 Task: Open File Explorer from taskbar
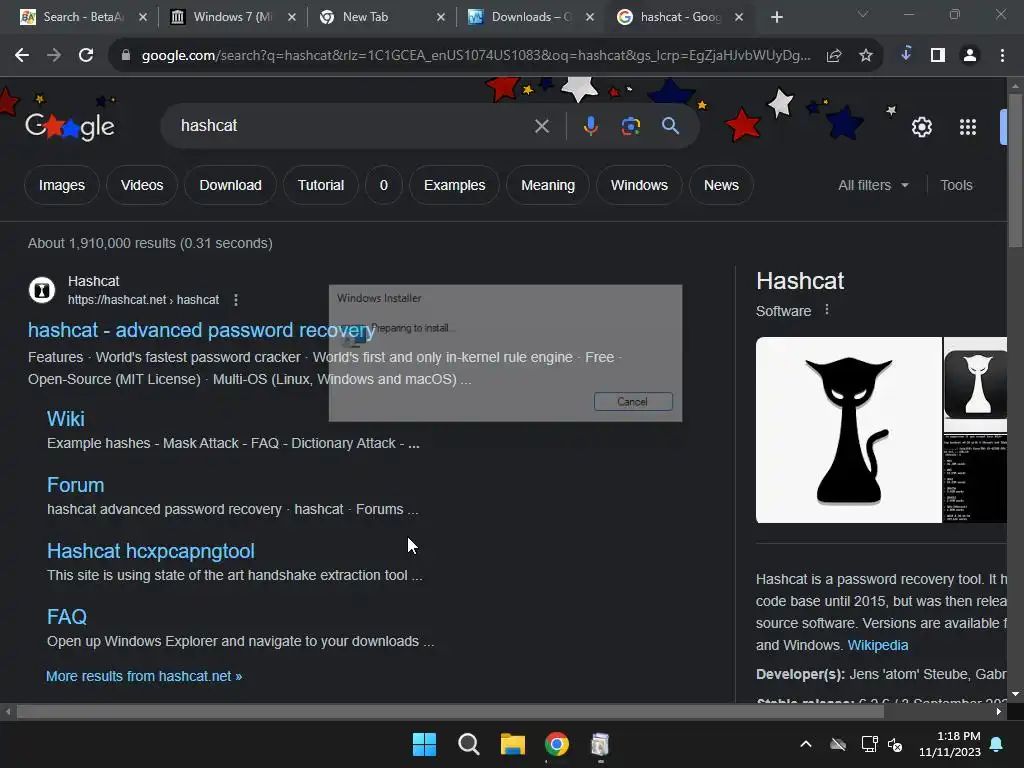pyautogui.click(x=513, y=744)
